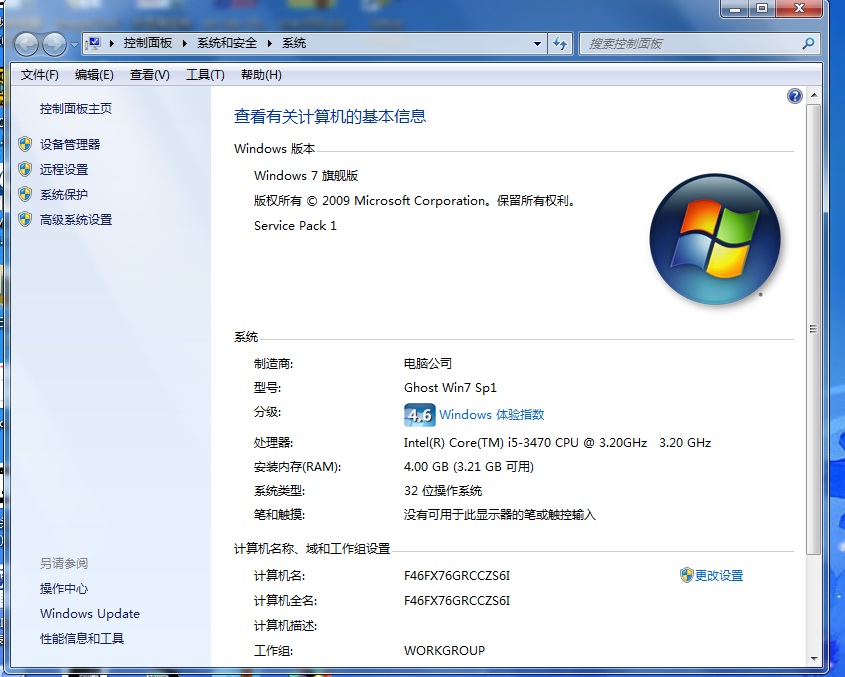Refresh the page with the refresh button
The width and height of the screenshot is (845, 677).
point(560,44)
